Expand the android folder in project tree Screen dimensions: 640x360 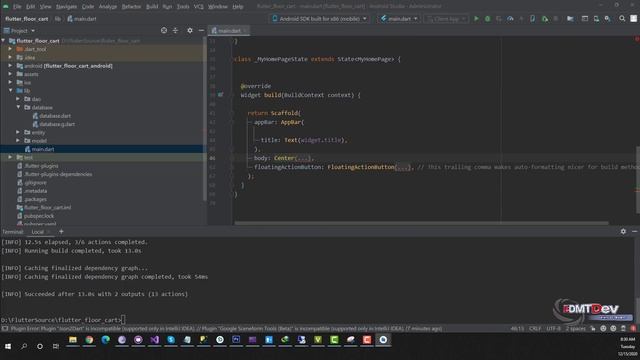(x=10, y=66)
